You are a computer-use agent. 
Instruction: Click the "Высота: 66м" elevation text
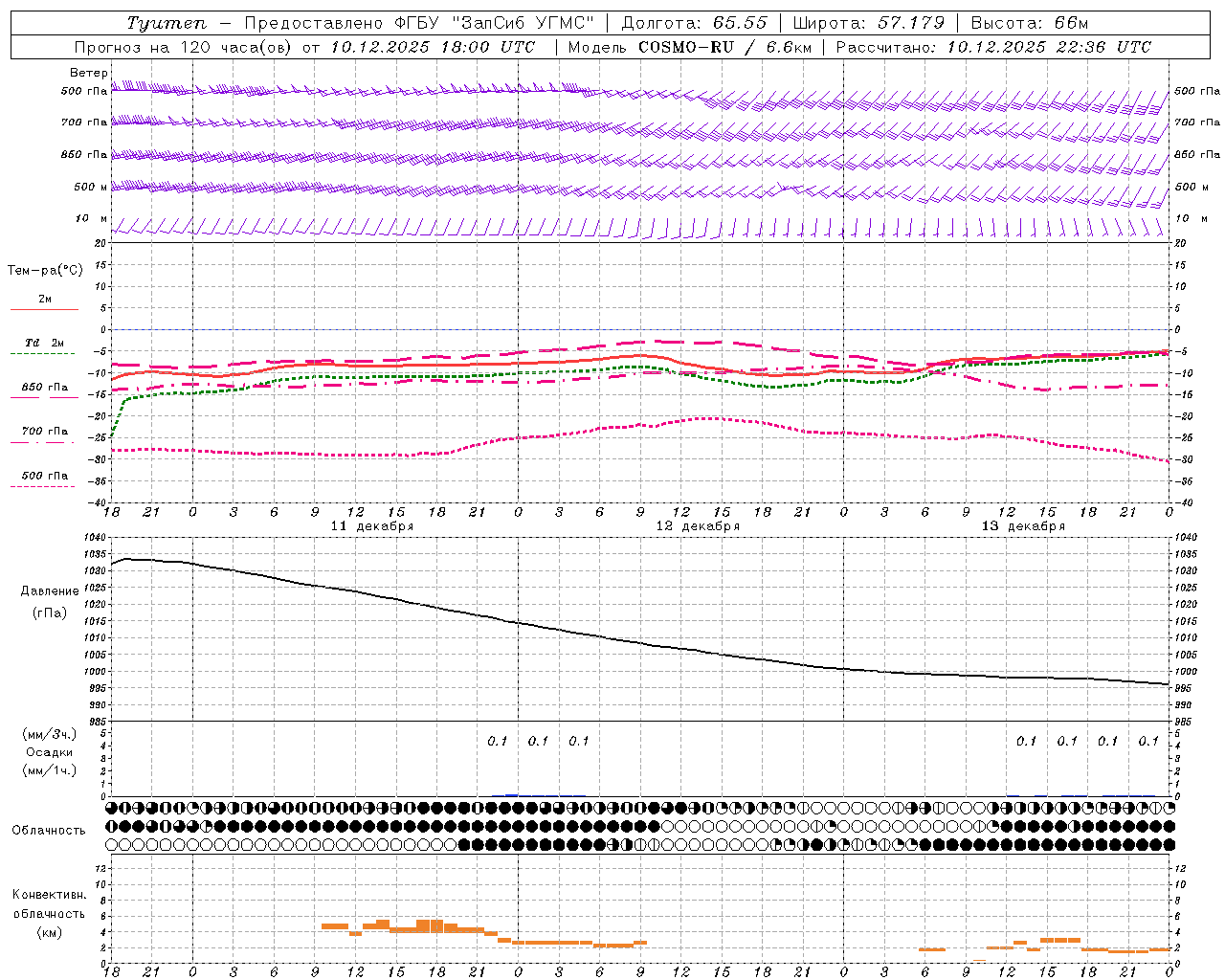pos(1030,23)
